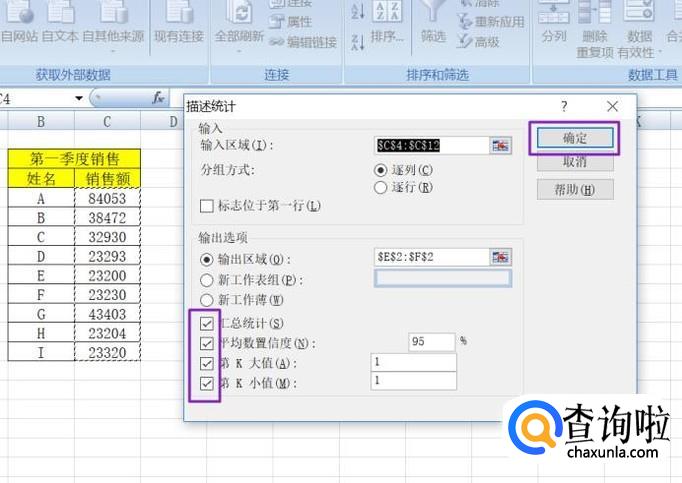682x483 pixels.
Task: Select column C header
Action: pyautogui.click(x=107, y=121)
